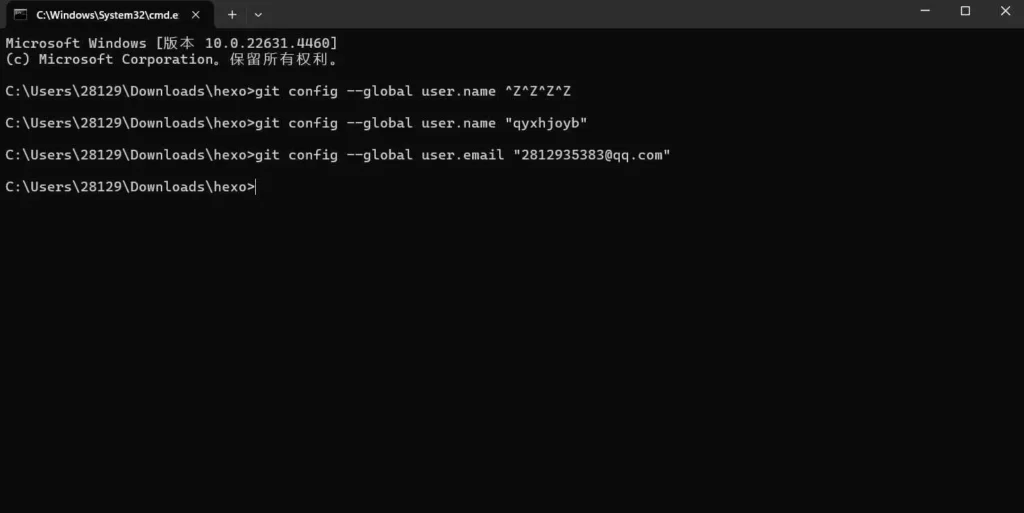Select the C:\Windows\System32\cmd.e tab
The height and width of the screenshot is (513, 1024).
(x=105, y=14)
